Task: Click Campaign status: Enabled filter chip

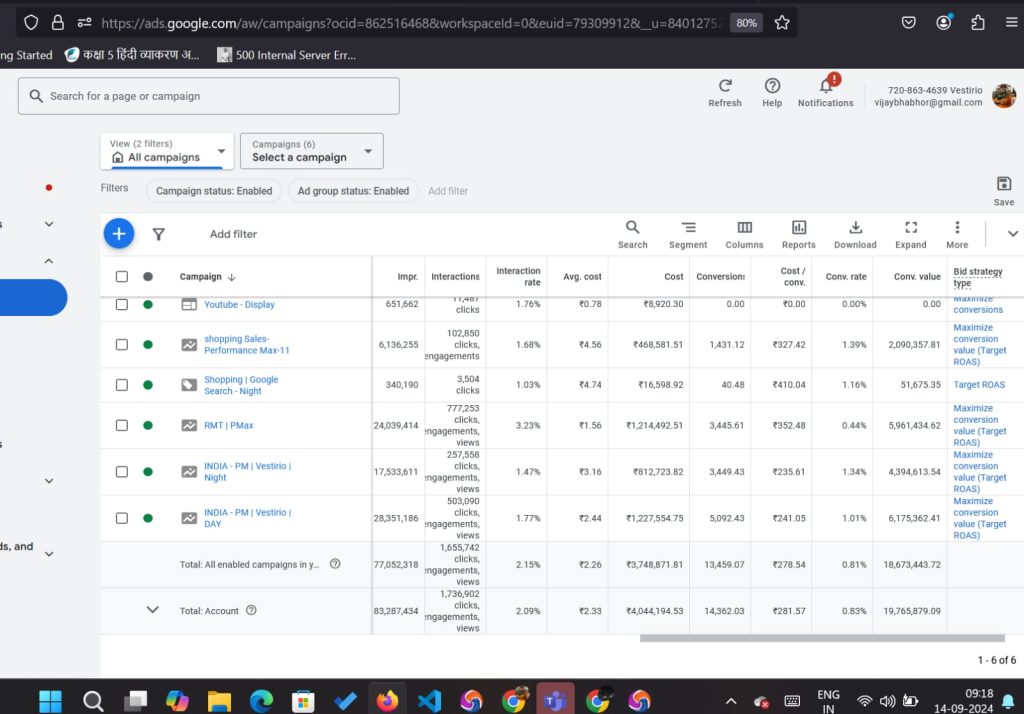Action: coord(214,191)
